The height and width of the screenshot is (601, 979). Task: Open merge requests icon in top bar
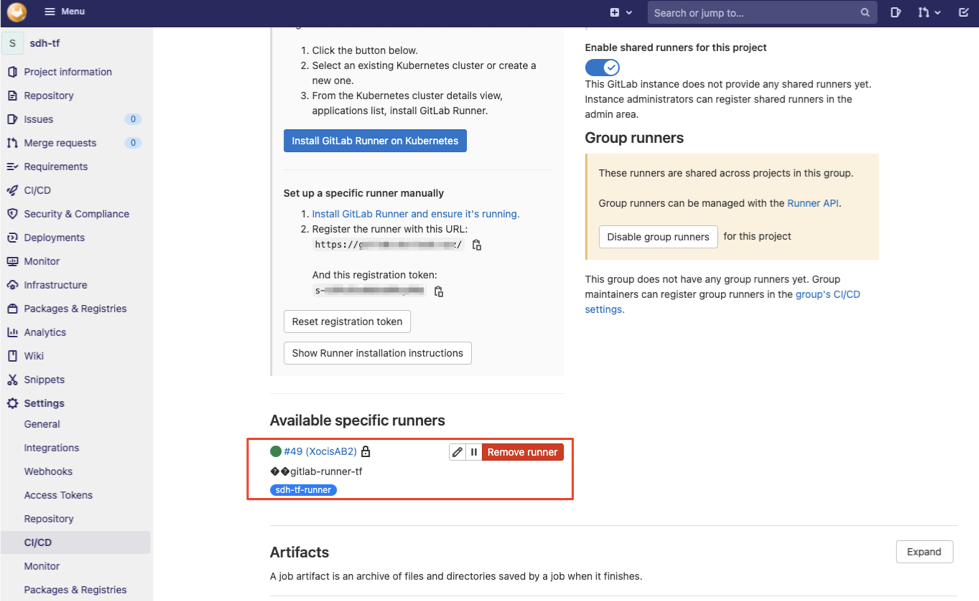point(923,12)
